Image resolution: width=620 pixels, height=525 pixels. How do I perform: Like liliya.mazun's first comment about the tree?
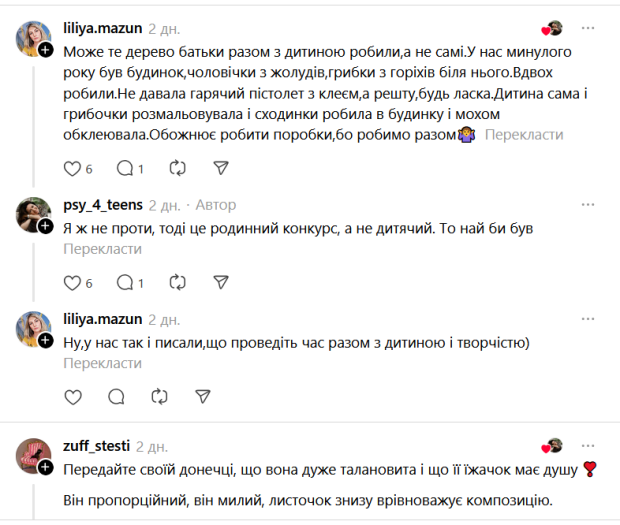tap(72, 168)
